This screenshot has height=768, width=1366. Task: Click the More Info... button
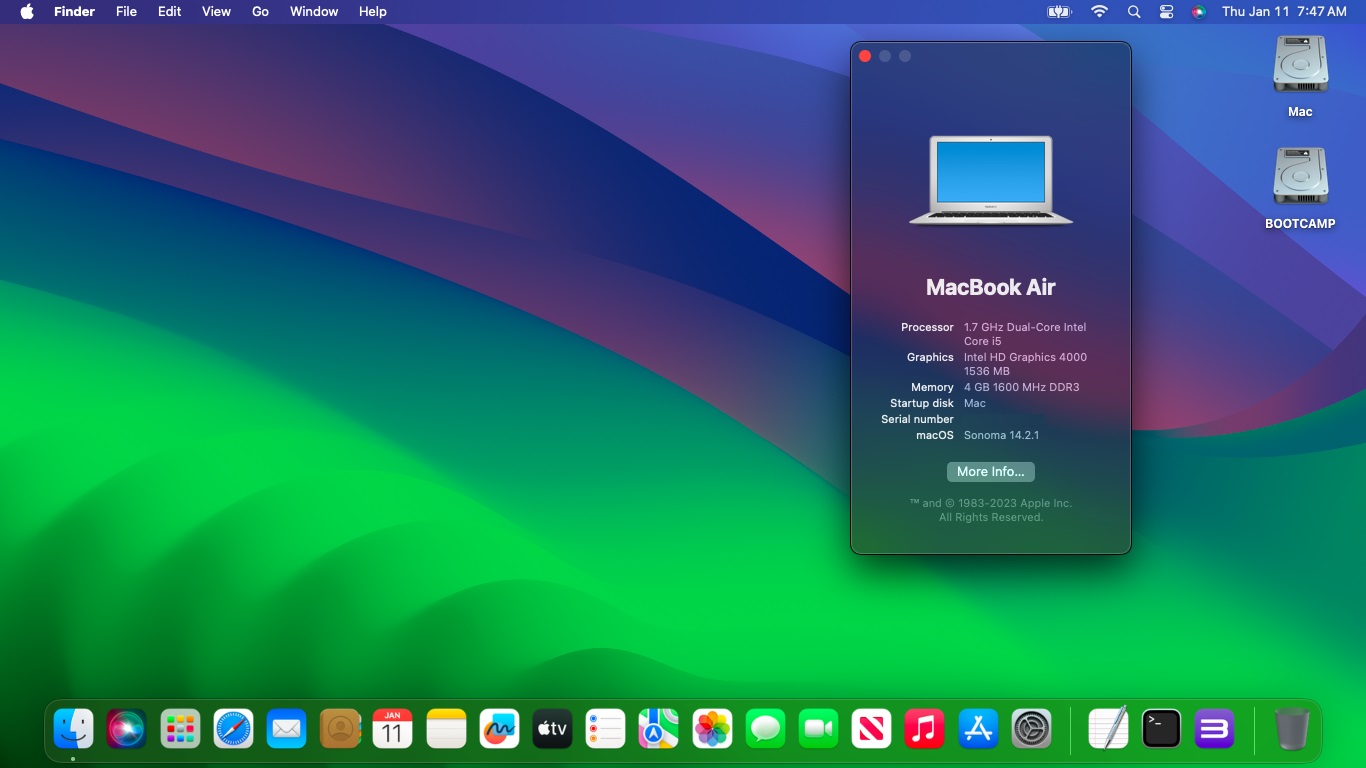[990, 472]
